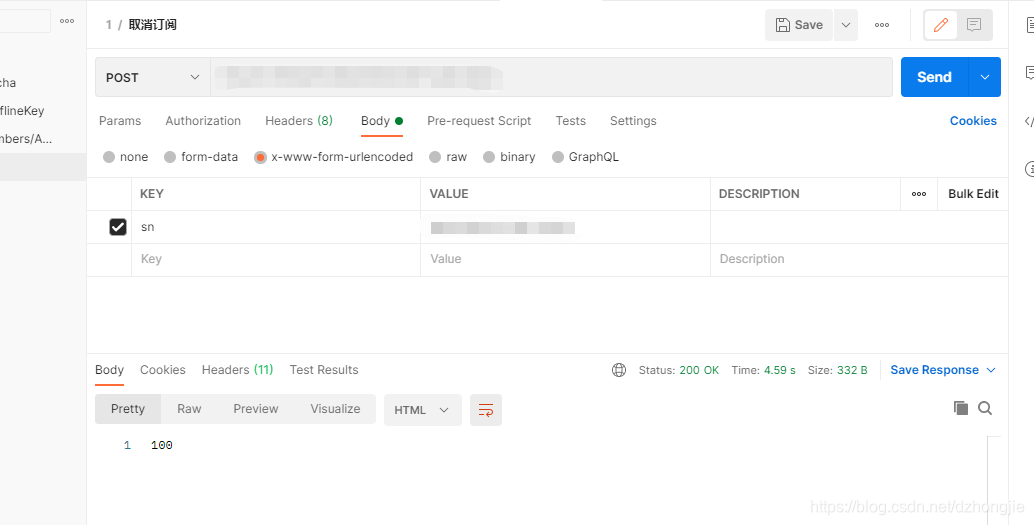Click the empty Value placeholder field
The image size is (1034, 525).
565,259
